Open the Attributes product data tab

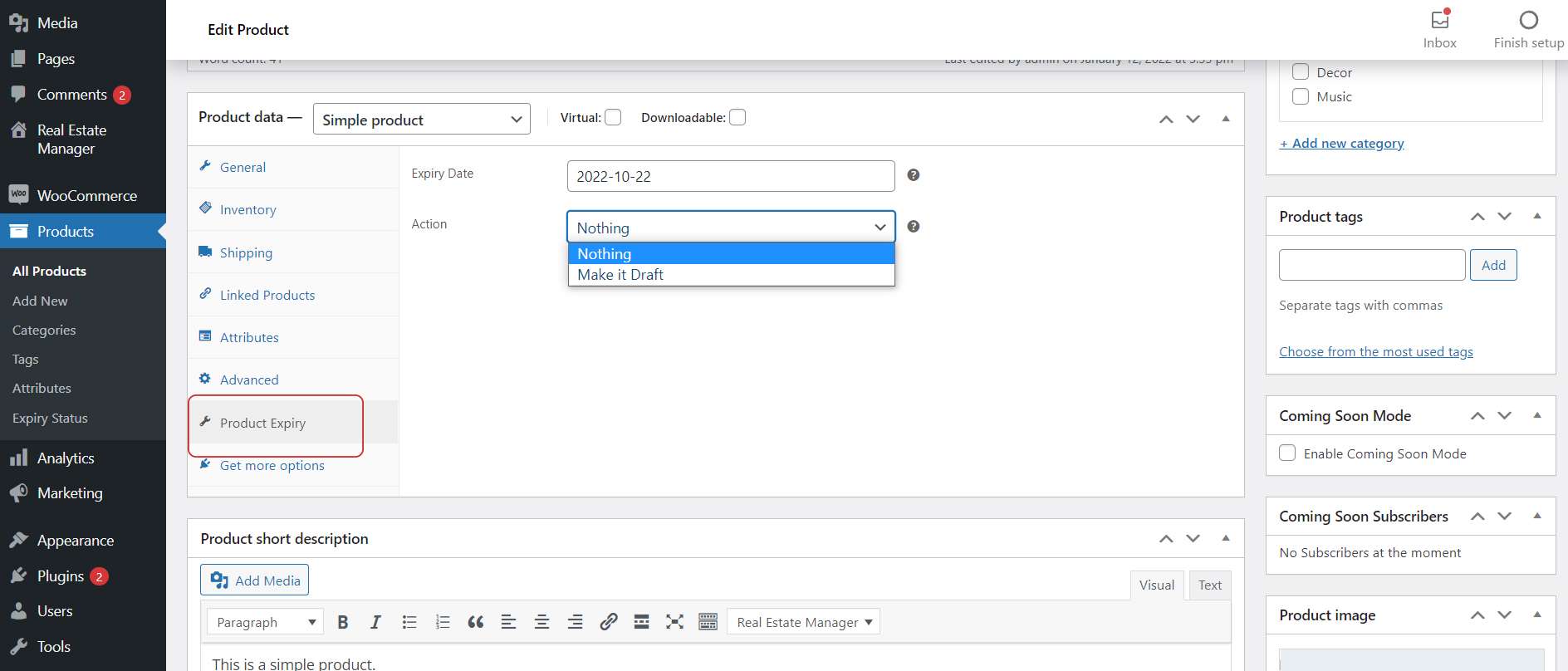pos(293,337)
